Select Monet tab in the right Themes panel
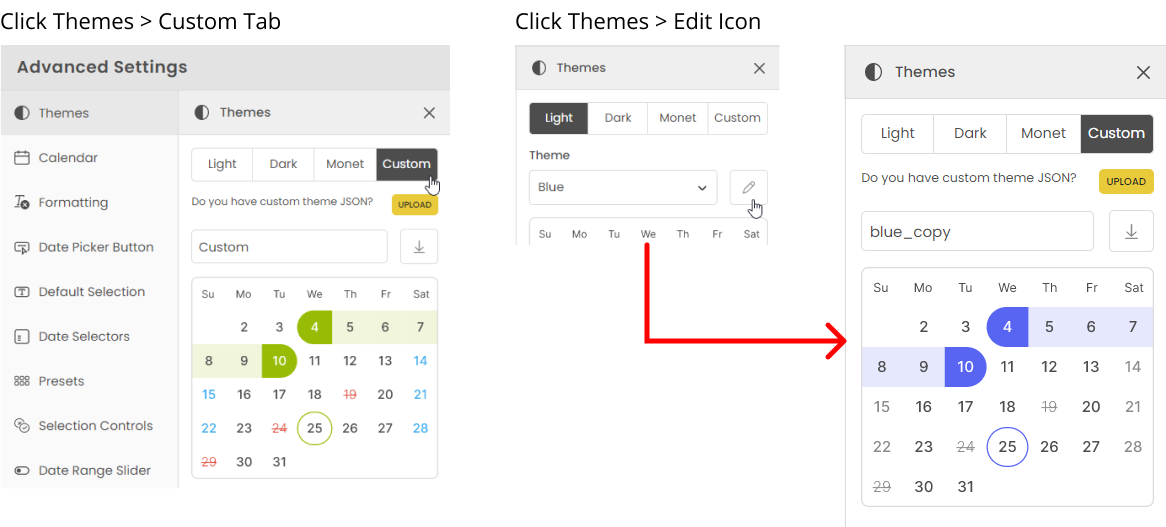The image size is (1166, 527). click(1043, 133)
